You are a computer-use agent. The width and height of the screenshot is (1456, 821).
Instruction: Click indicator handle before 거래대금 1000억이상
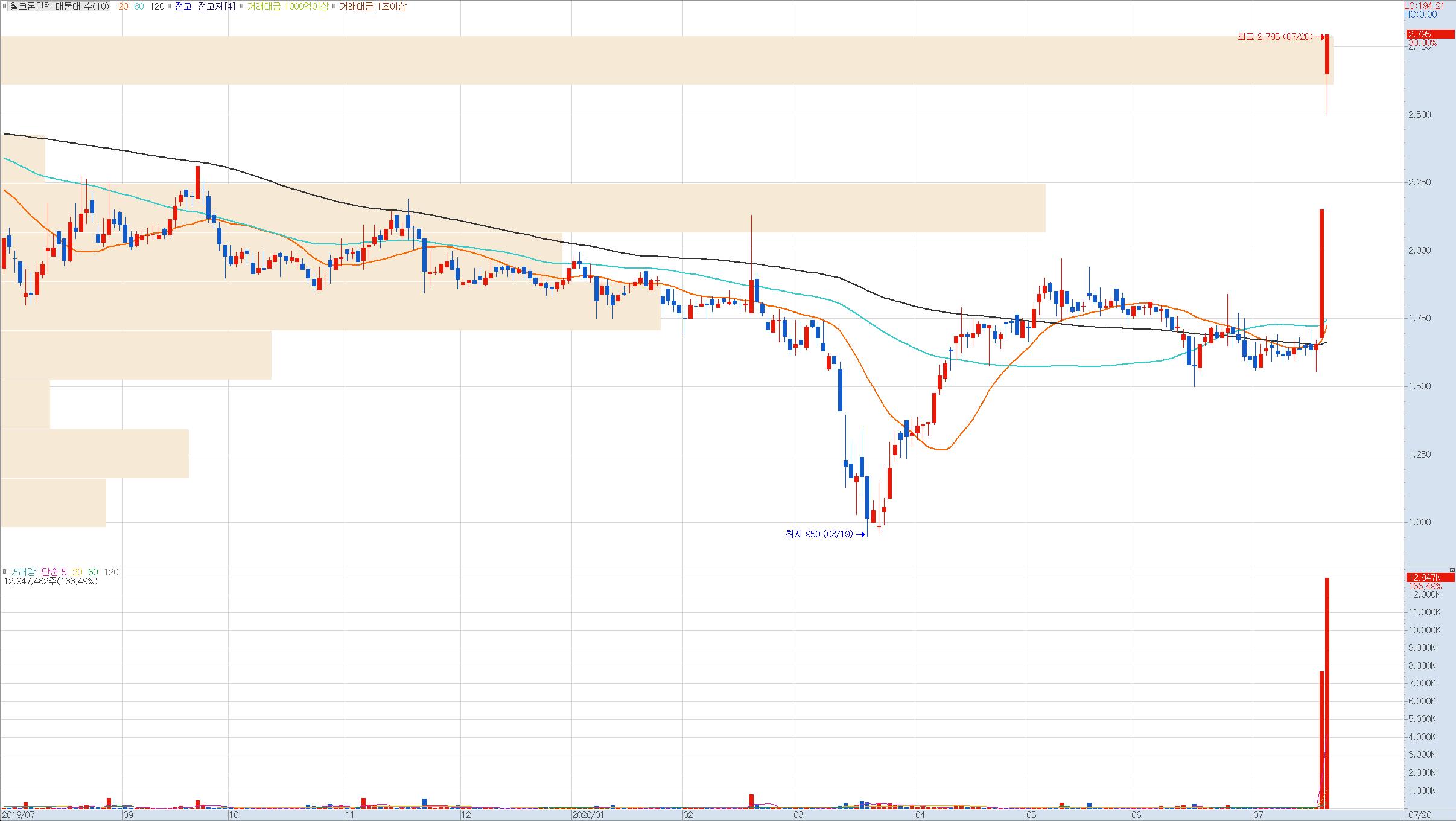[242, 7]
